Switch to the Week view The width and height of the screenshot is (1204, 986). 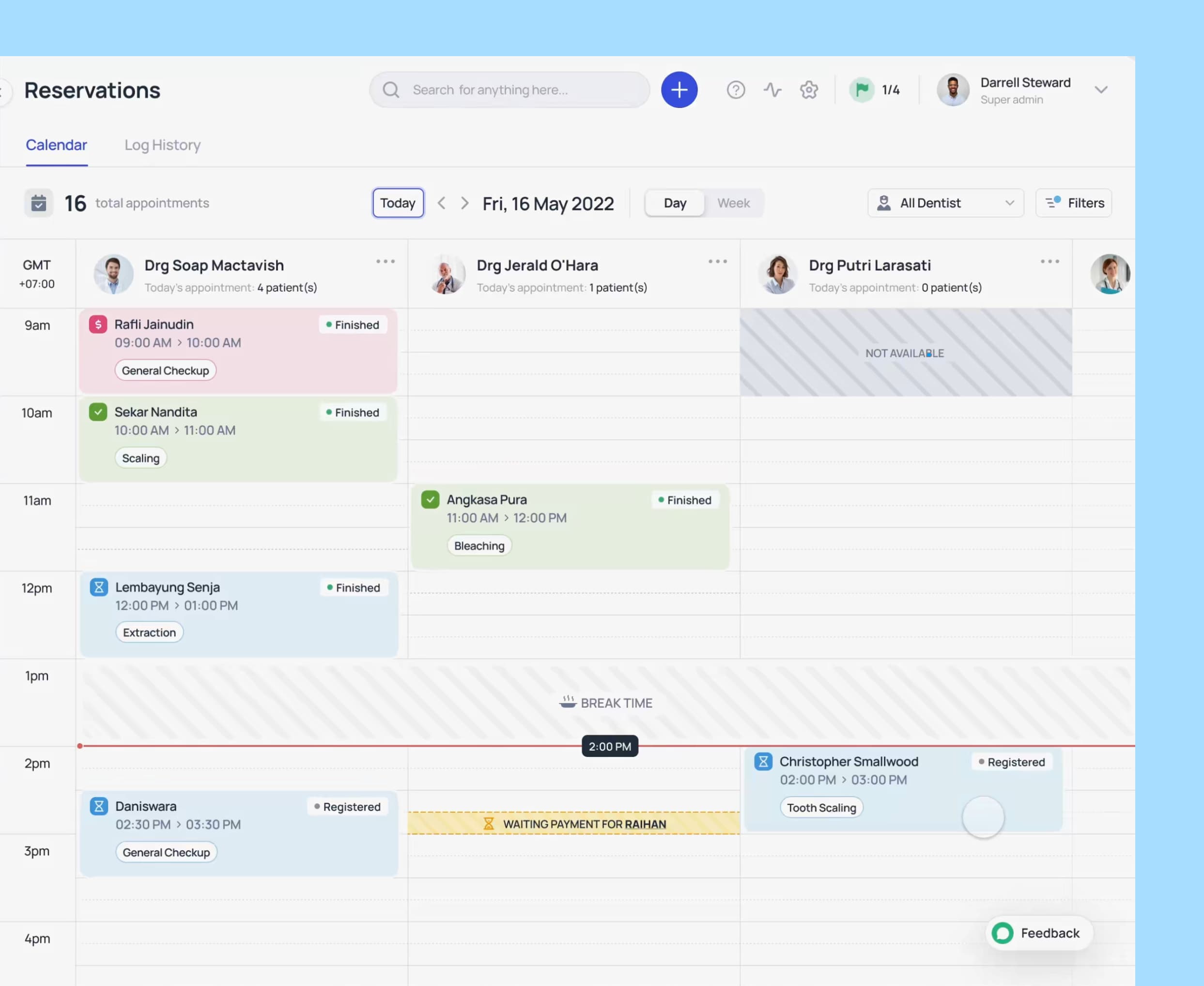(x=733, y=203)
